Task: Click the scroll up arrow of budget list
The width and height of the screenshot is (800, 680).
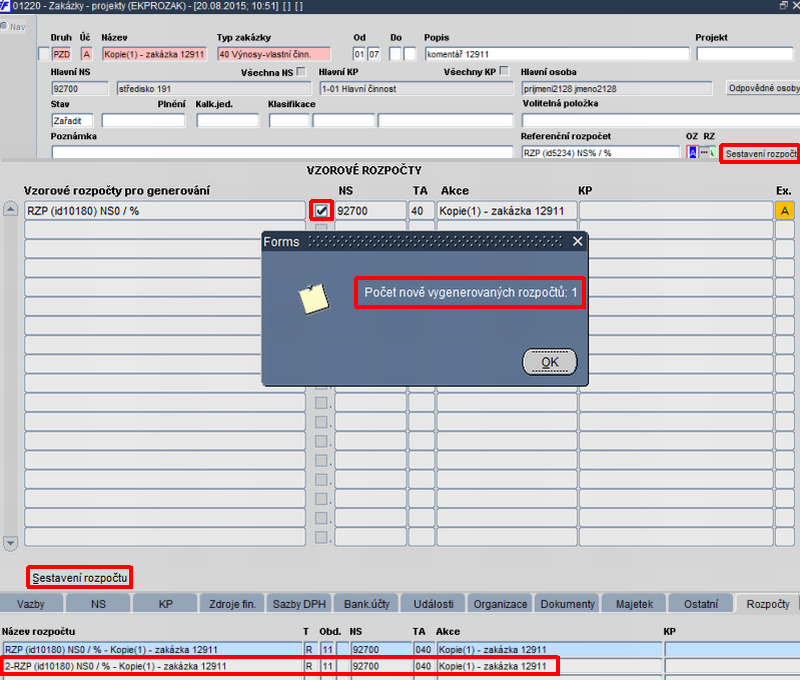Action: 10,209
